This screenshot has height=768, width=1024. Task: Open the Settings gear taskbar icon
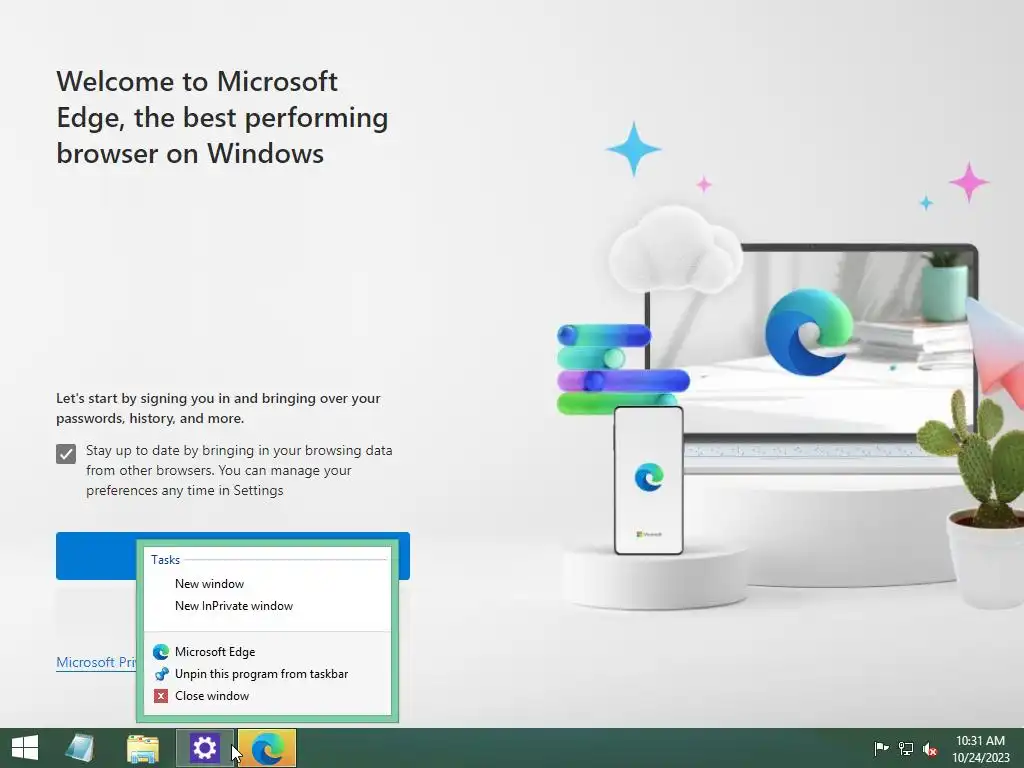point(204,748)
